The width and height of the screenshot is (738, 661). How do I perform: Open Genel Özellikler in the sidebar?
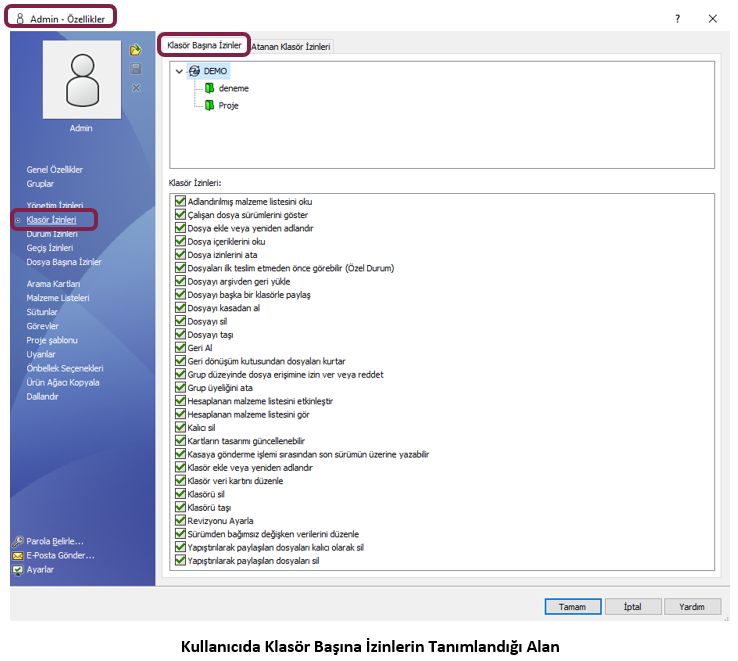[x=54, y=170]
